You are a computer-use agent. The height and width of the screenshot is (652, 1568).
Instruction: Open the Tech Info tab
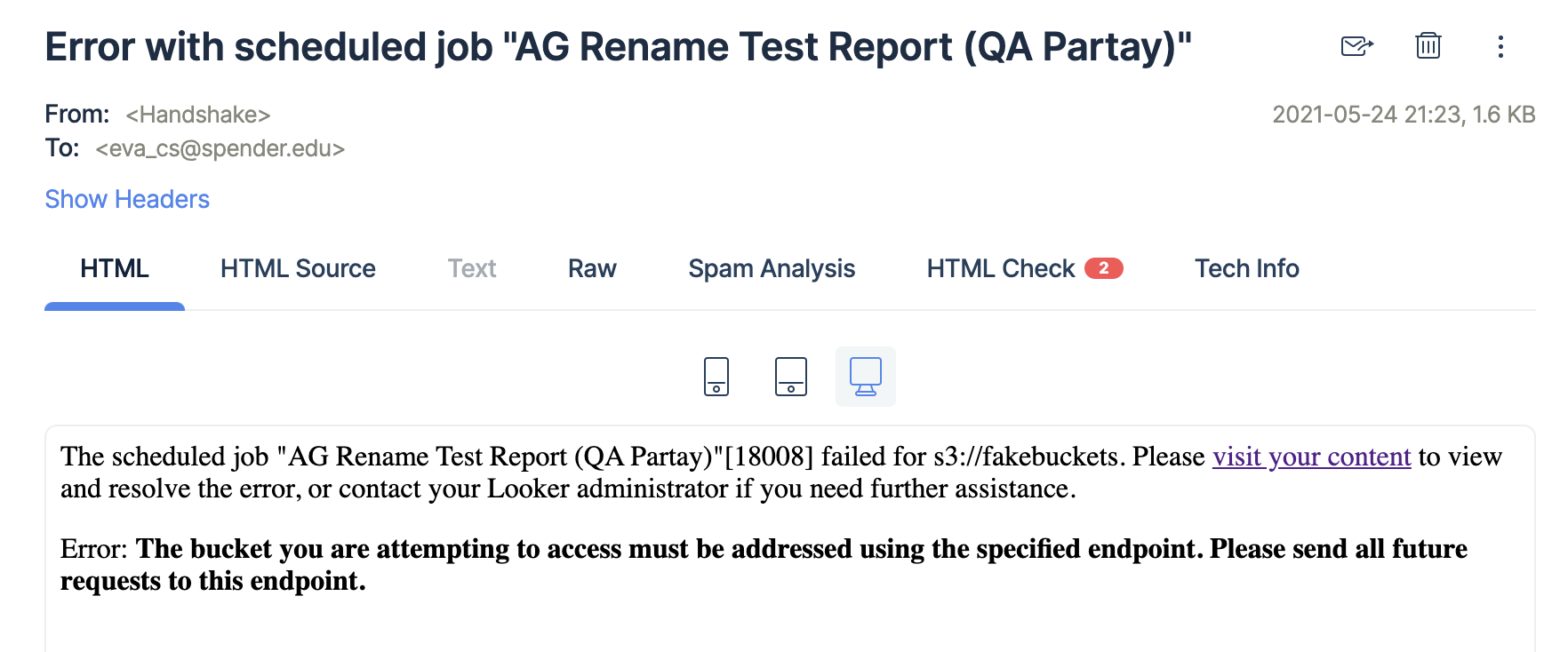tap(1246, 268)
